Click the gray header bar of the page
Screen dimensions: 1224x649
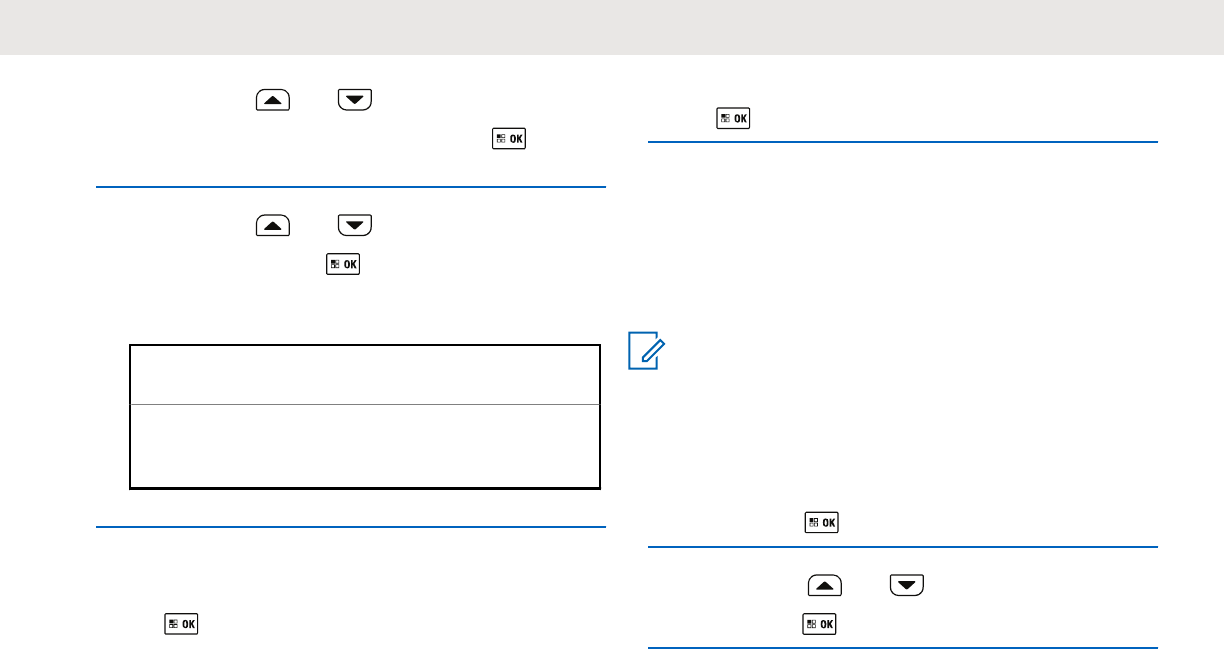(612, 27)
